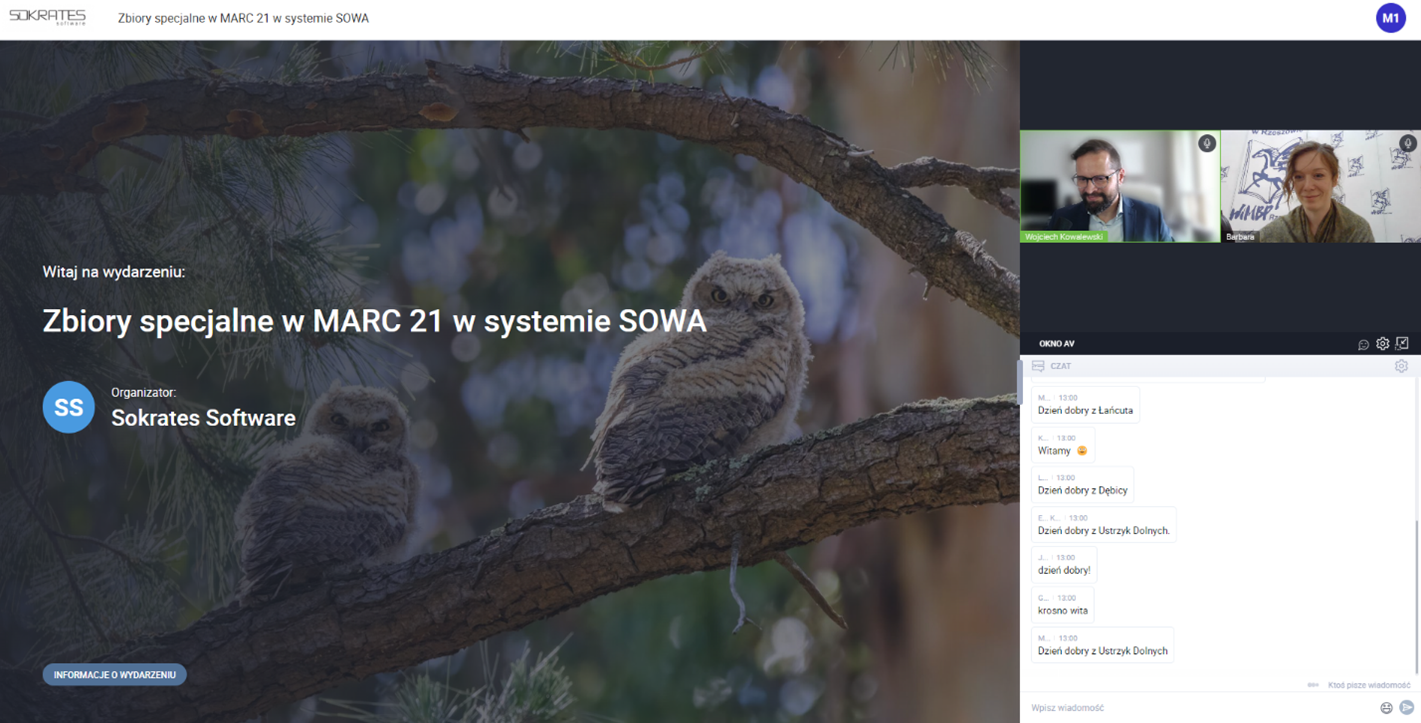1421x723 pixels.
Task: Click the 'Witamy' chat message
Action: (1063, 445)
